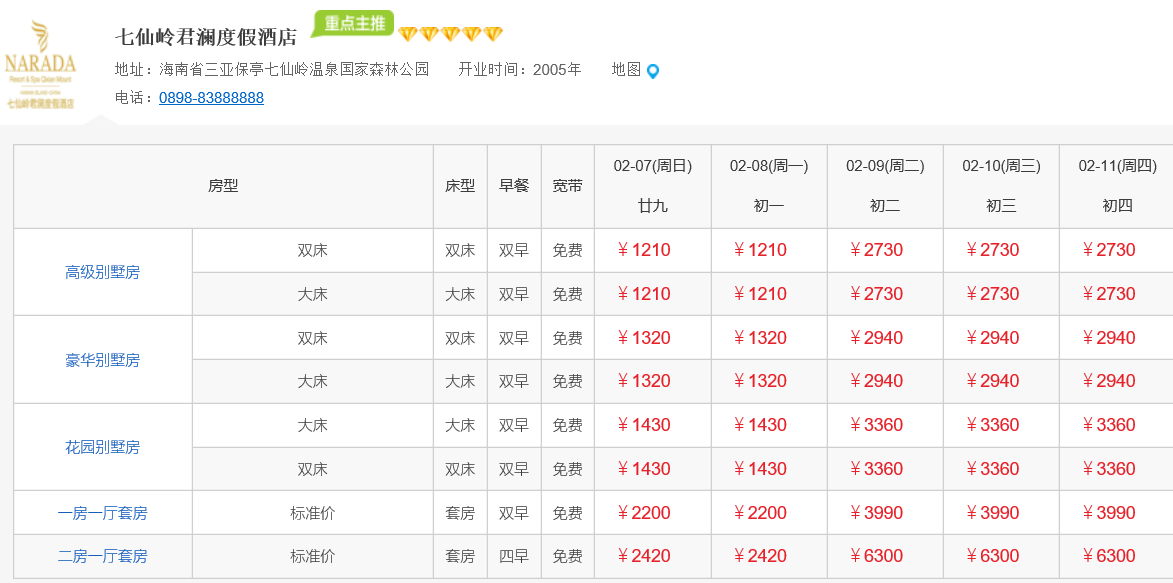1173x583 pixels.
Task: Open the 豪华别墅房 room type link
Action: point(102,360)
